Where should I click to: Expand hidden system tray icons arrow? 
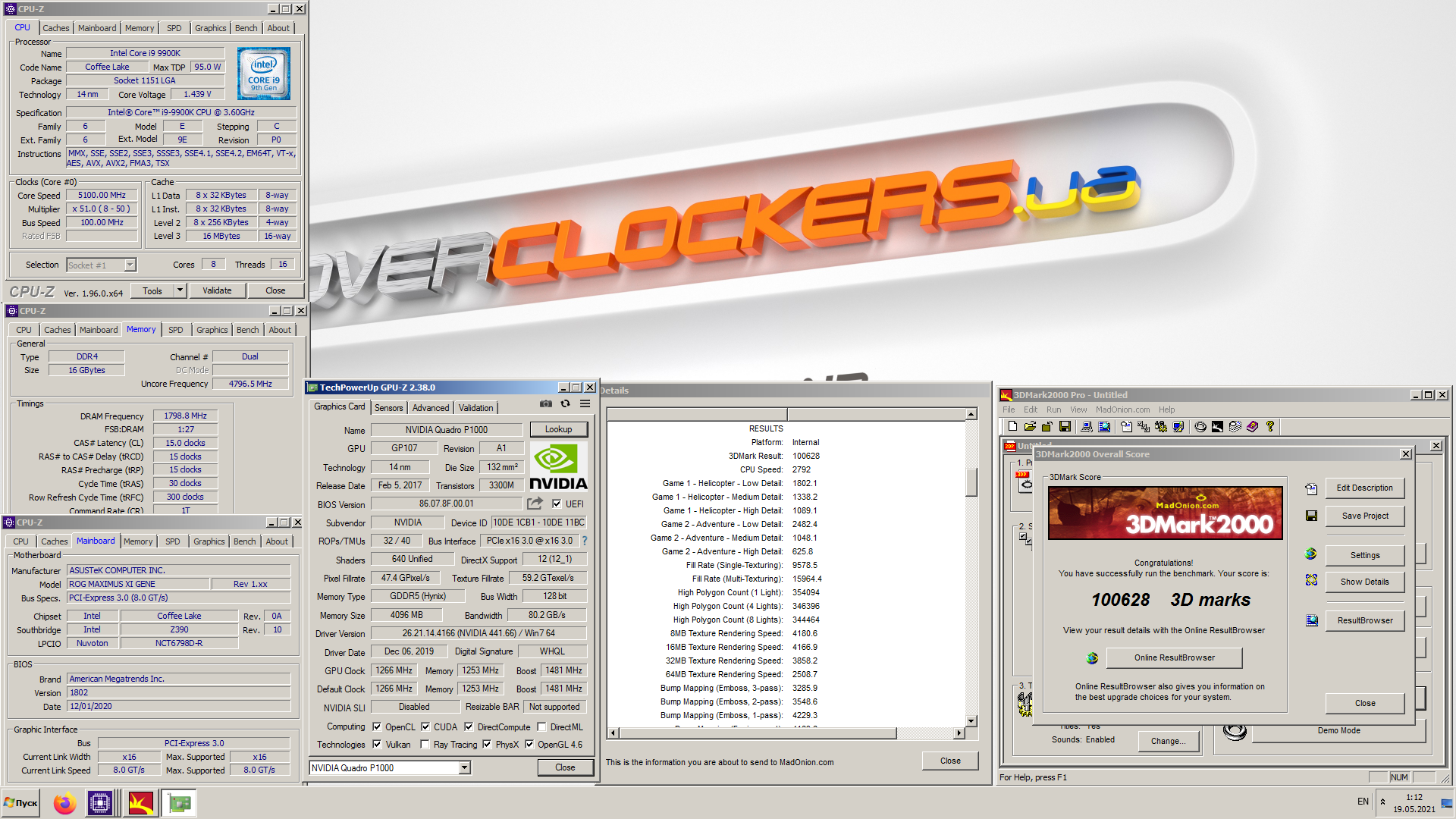pos(1382,802)
